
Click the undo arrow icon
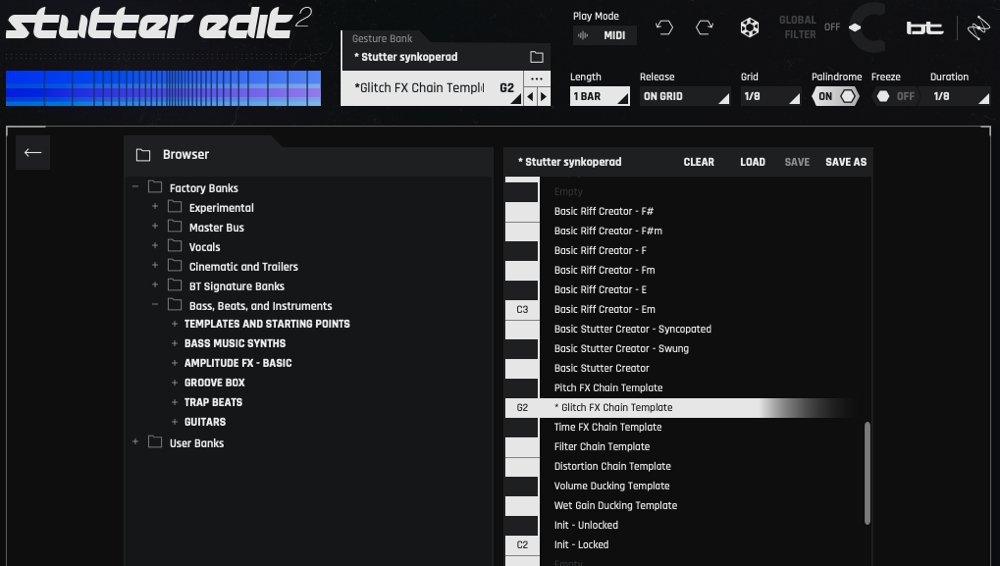[x=665, y=28]
